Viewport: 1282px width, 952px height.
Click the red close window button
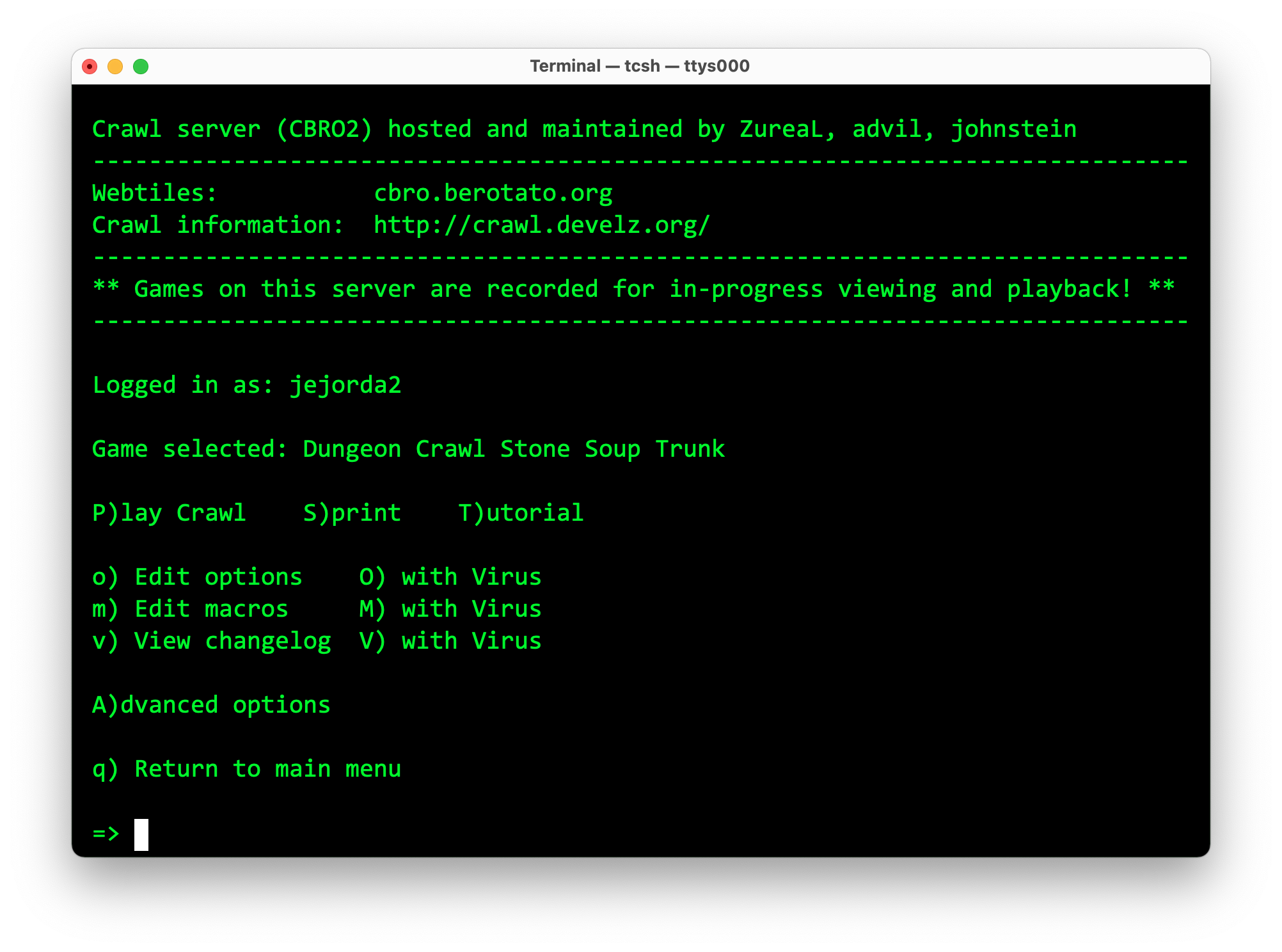[x=90, y=67]
